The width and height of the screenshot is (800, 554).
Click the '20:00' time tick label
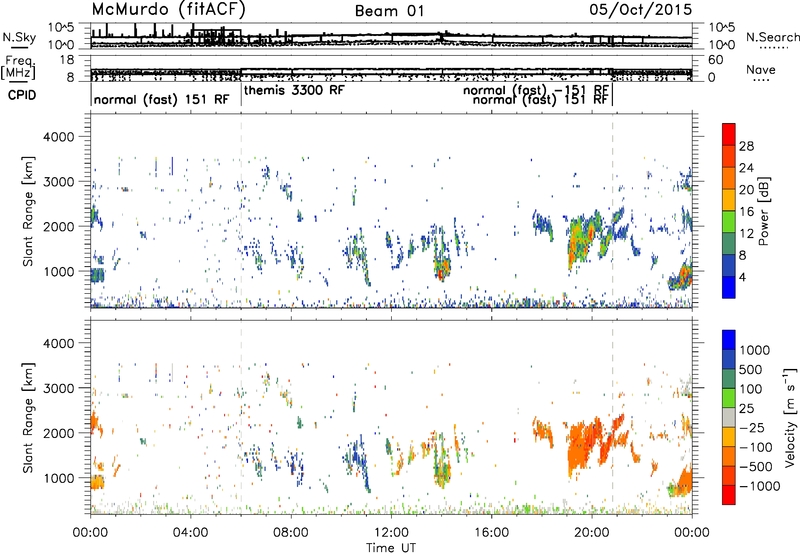(592, 533)
